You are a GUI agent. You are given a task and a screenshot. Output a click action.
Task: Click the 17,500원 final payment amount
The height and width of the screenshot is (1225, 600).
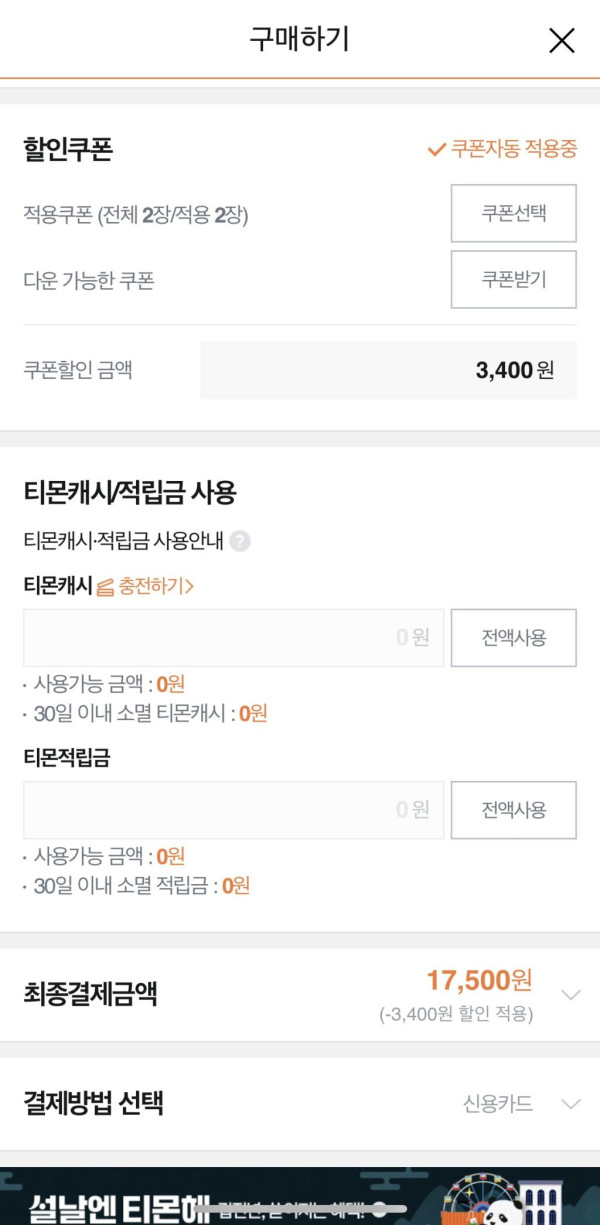coord(479,980)
